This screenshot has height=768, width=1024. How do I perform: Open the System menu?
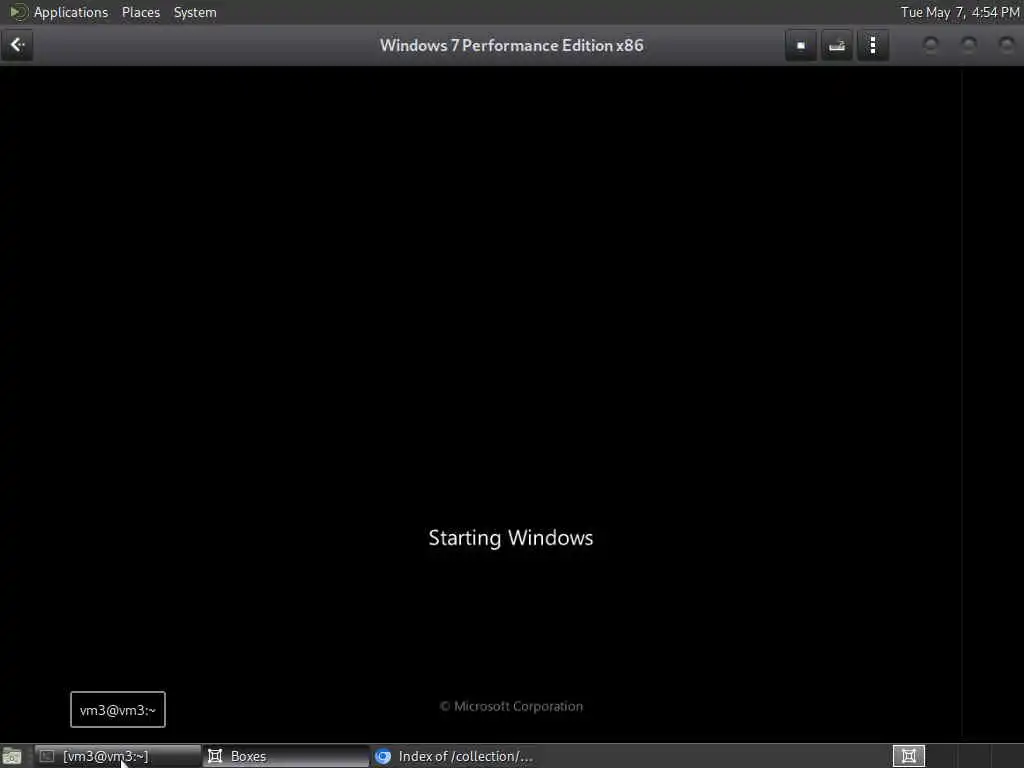pyautogui.click(x=195, y=12)
